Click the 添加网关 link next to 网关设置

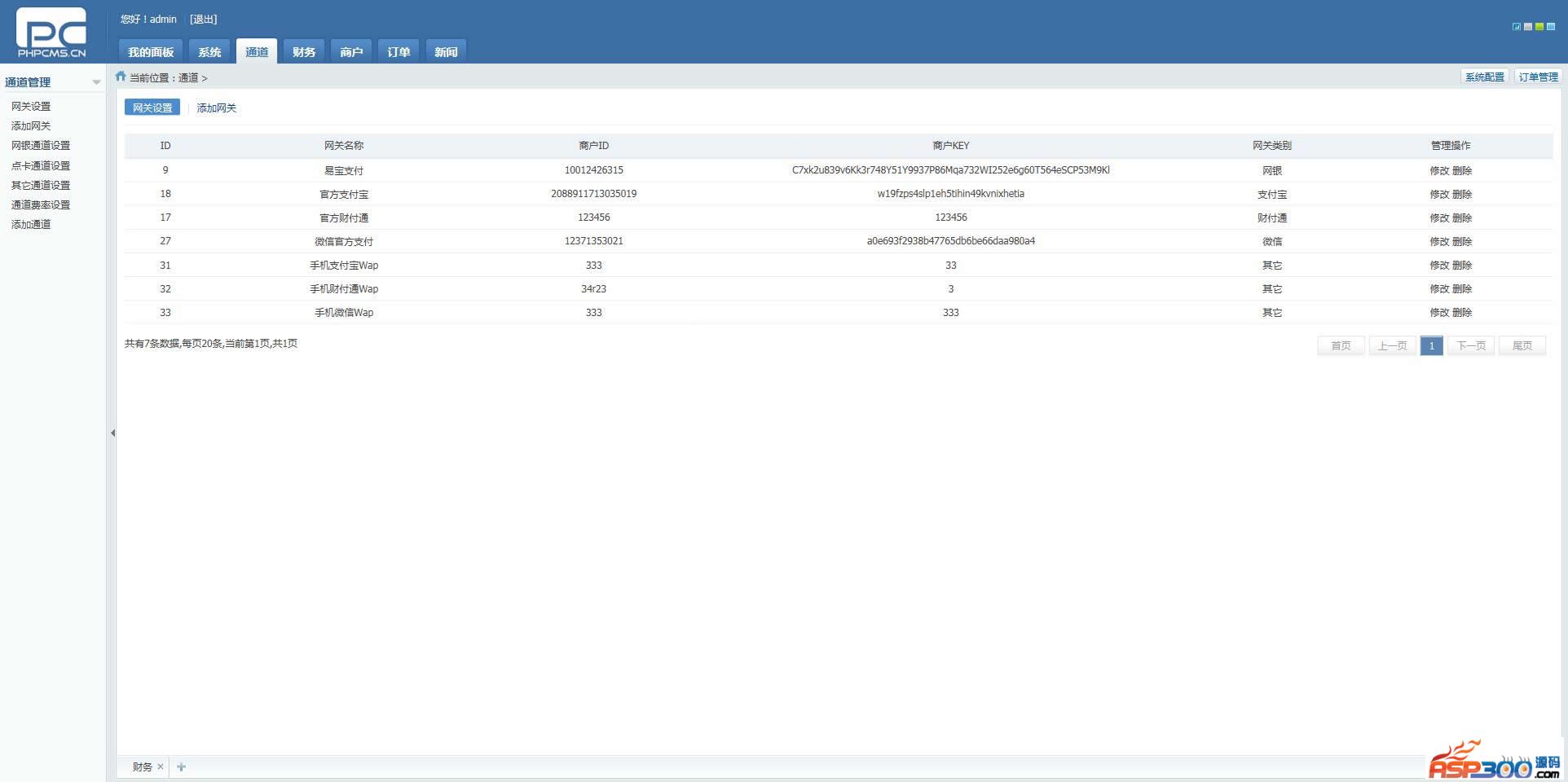pos(217,108)
